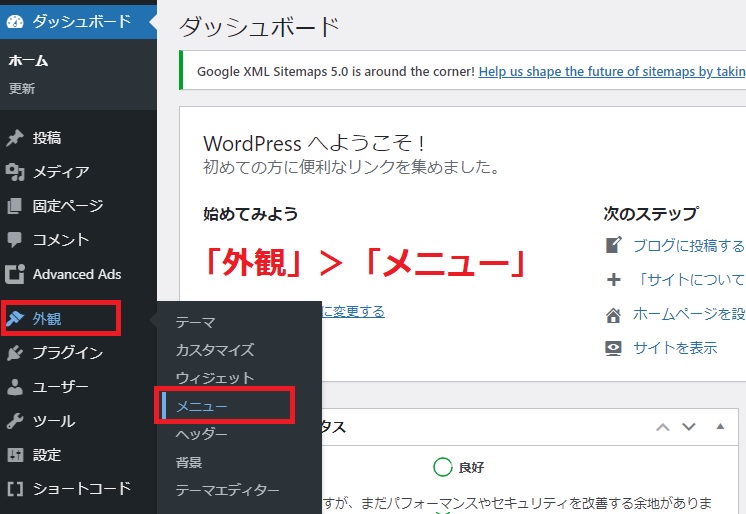Click the Shortcode brackets icon
The image size is (746, 514).
click(15, 489)
